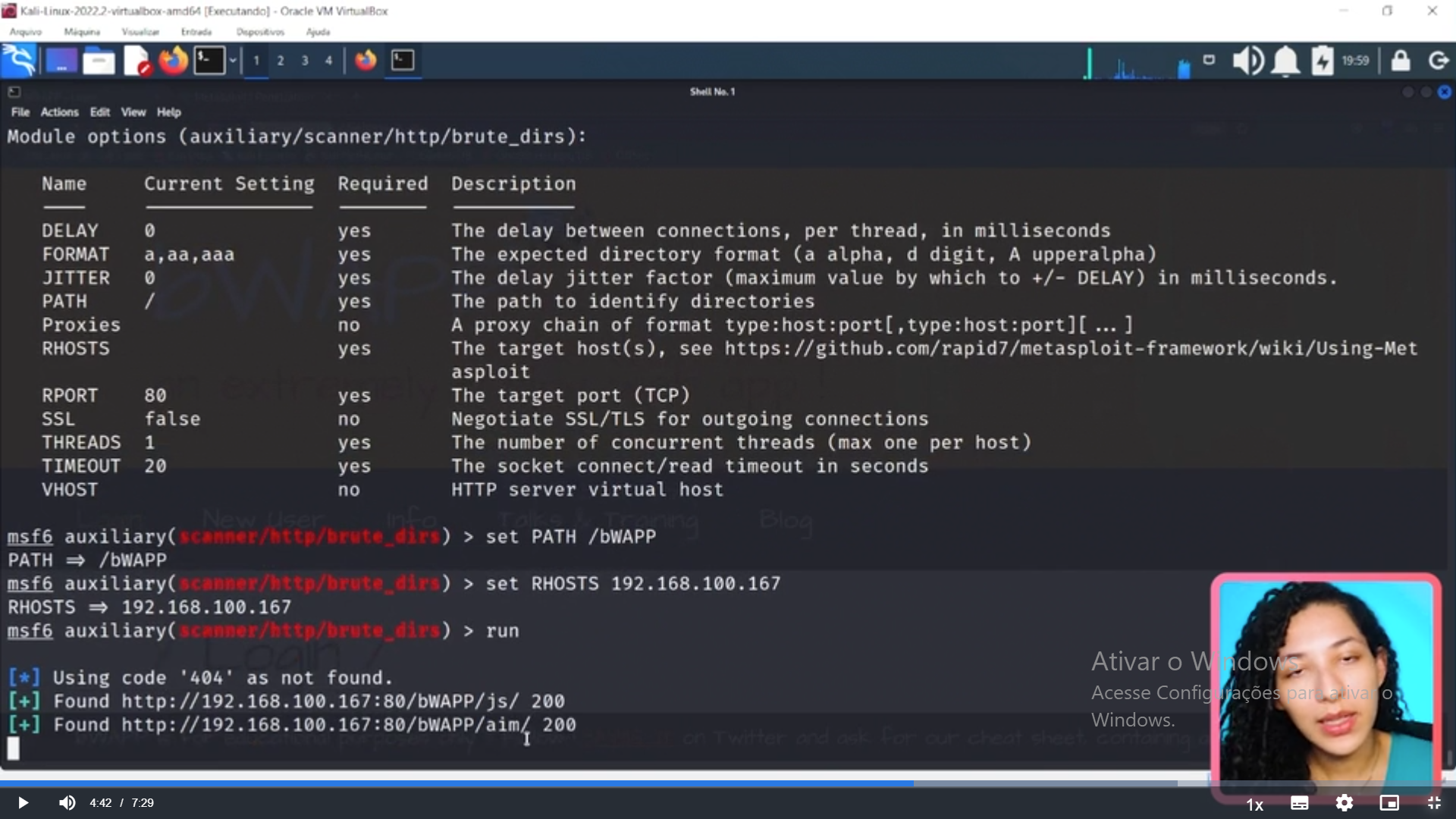Open the CPU graph monitor in the panel
The image size is (1456, 819).
pos(1137,63)
